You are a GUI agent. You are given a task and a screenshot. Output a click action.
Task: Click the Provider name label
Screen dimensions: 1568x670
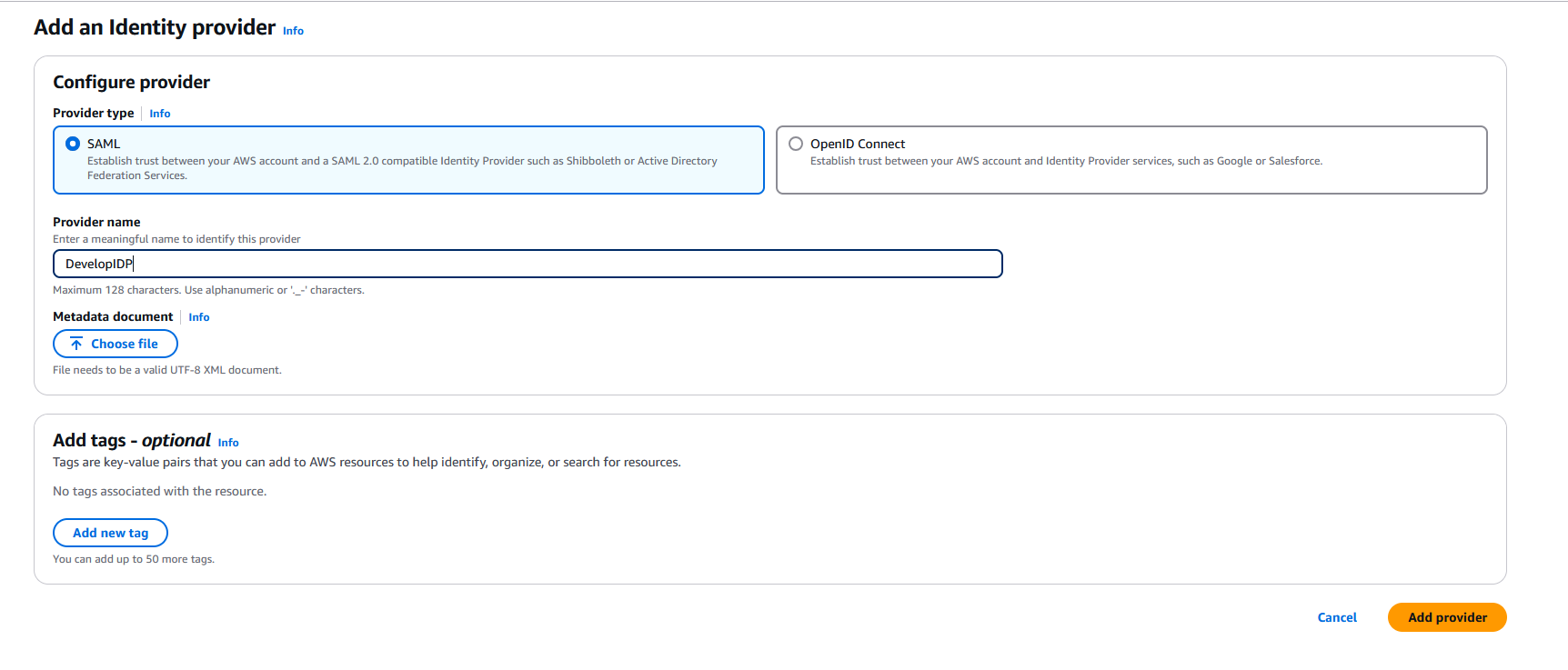coord(96,222)
